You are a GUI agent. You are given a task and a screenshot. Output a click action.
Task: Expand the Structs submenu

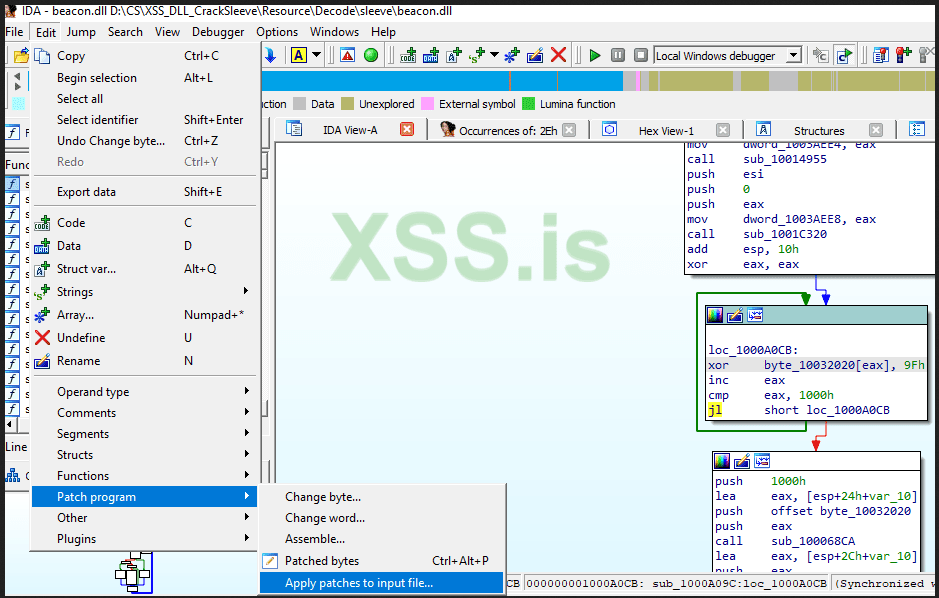246,454
